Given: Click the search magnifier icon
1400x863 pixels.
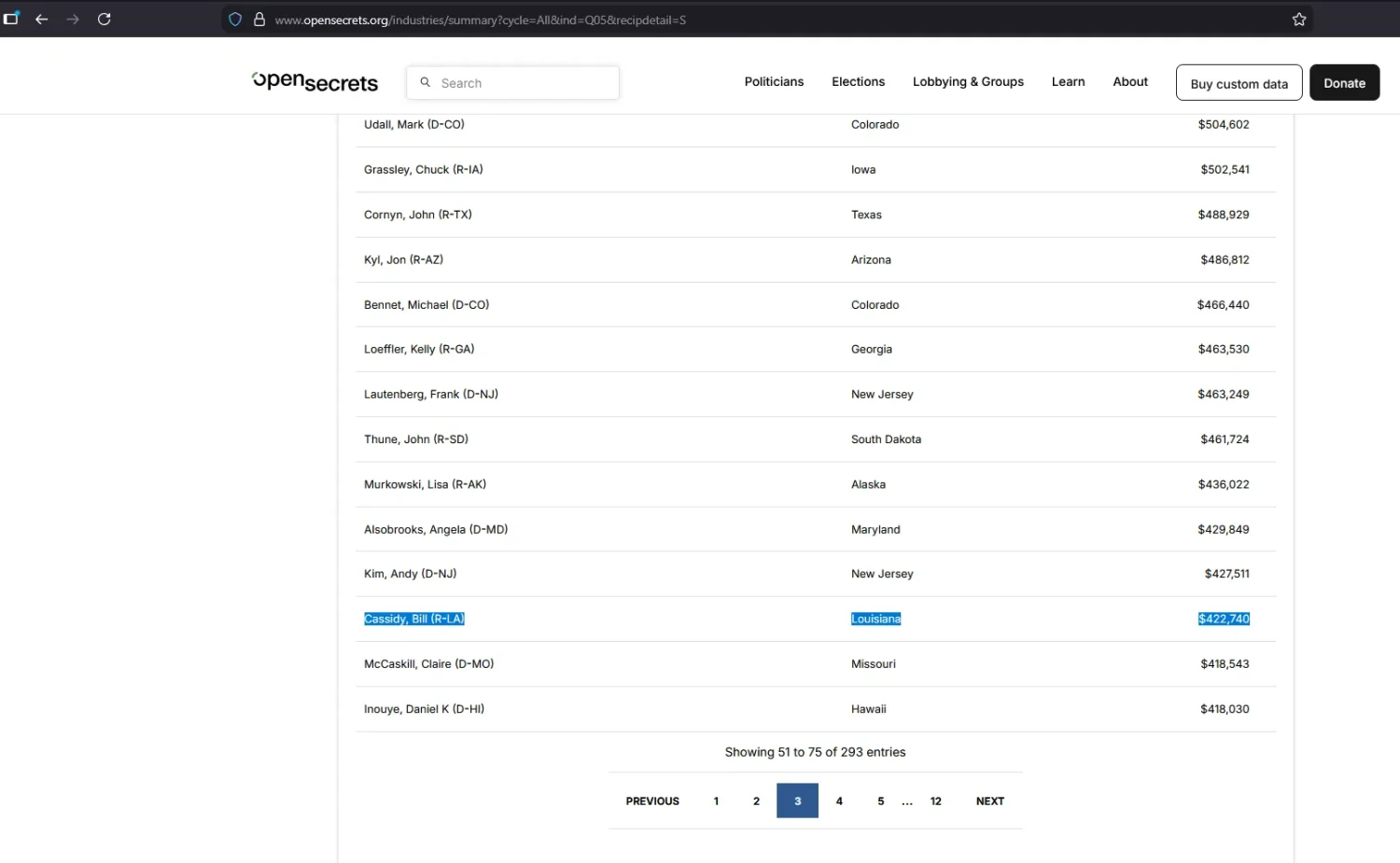Looking at the screenshot, I should click(x=425, y=82).
